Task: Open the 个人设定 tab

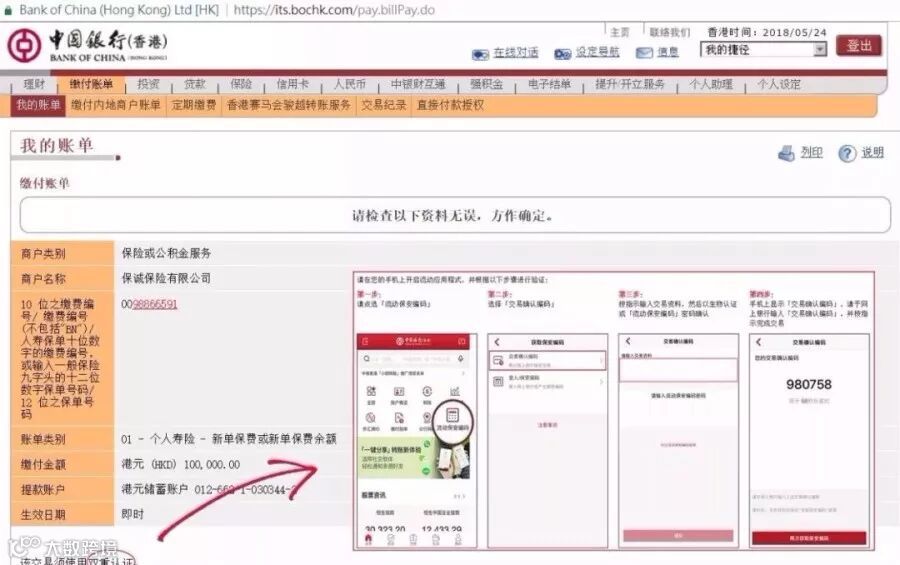Action: click(779, 84)
